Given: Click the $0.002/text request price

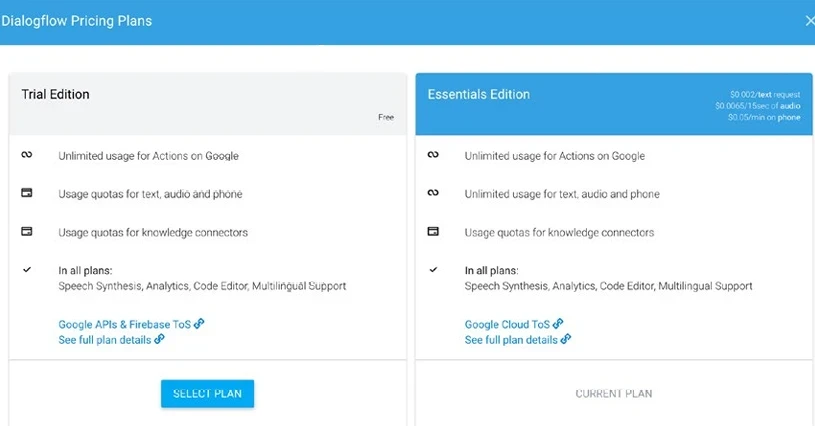Looking at the screenshot, I should tap(765, 95).
